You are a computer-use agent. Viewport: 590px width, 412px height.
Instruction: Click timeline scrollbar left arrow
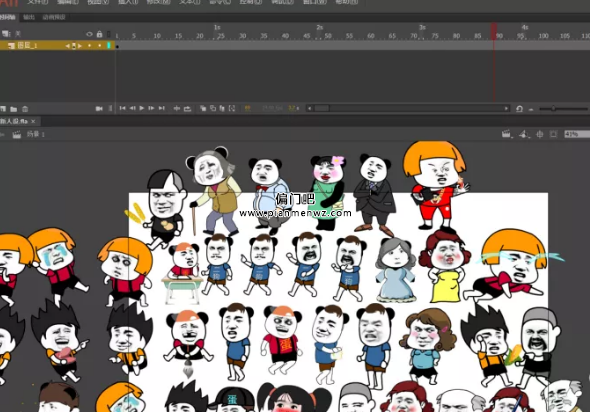coord(309,108)
